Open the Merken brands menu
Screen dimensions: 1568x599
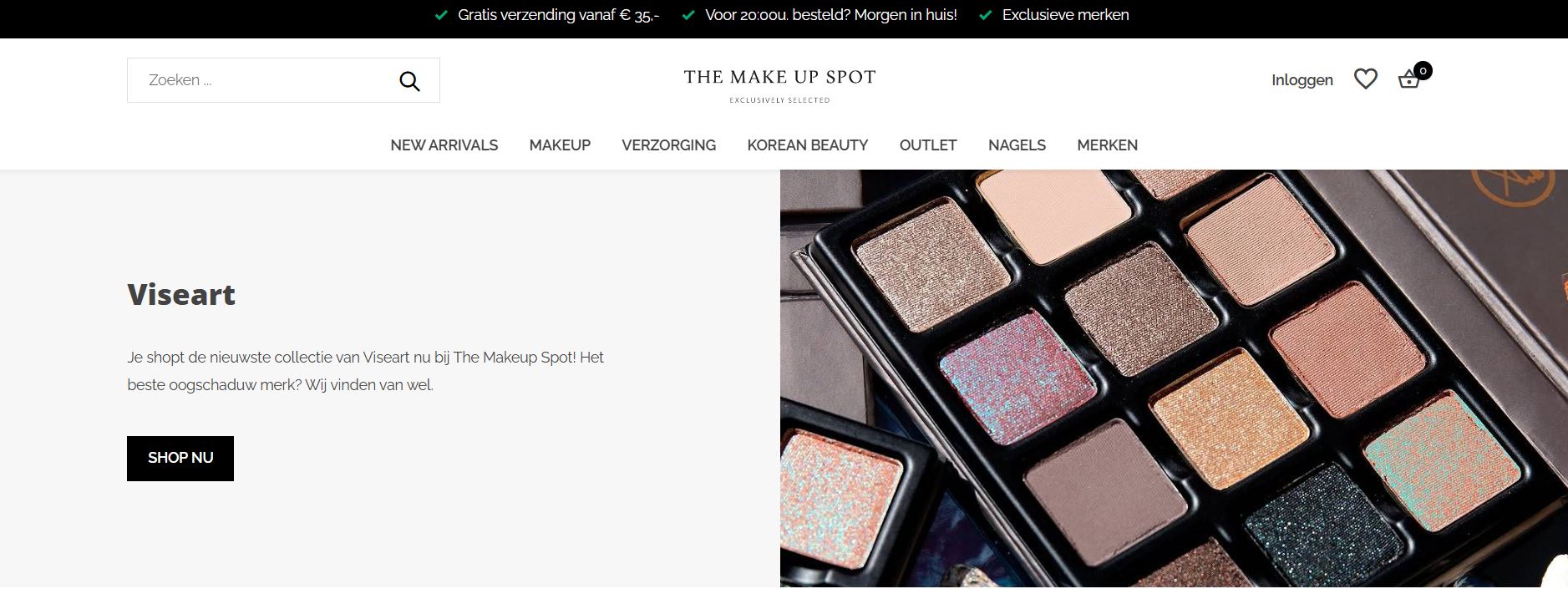1107,145
